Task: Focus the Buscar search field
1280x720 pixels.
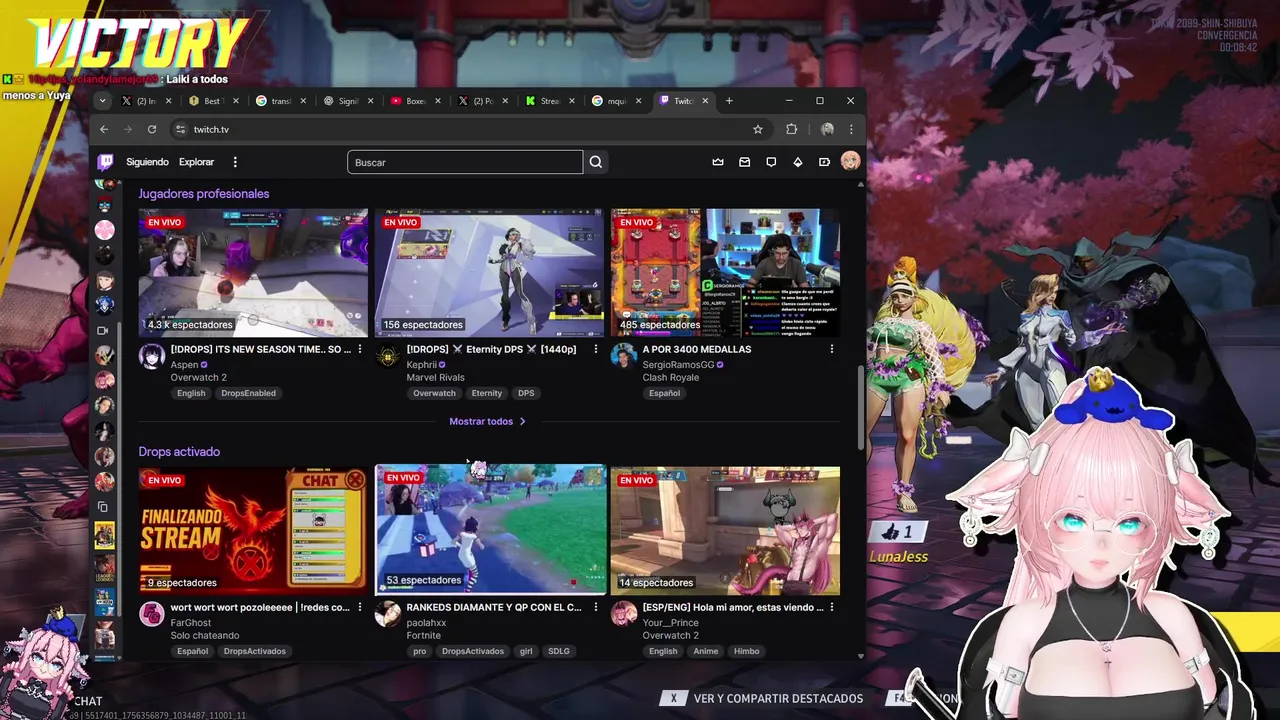Action: [x=465, y=162]
